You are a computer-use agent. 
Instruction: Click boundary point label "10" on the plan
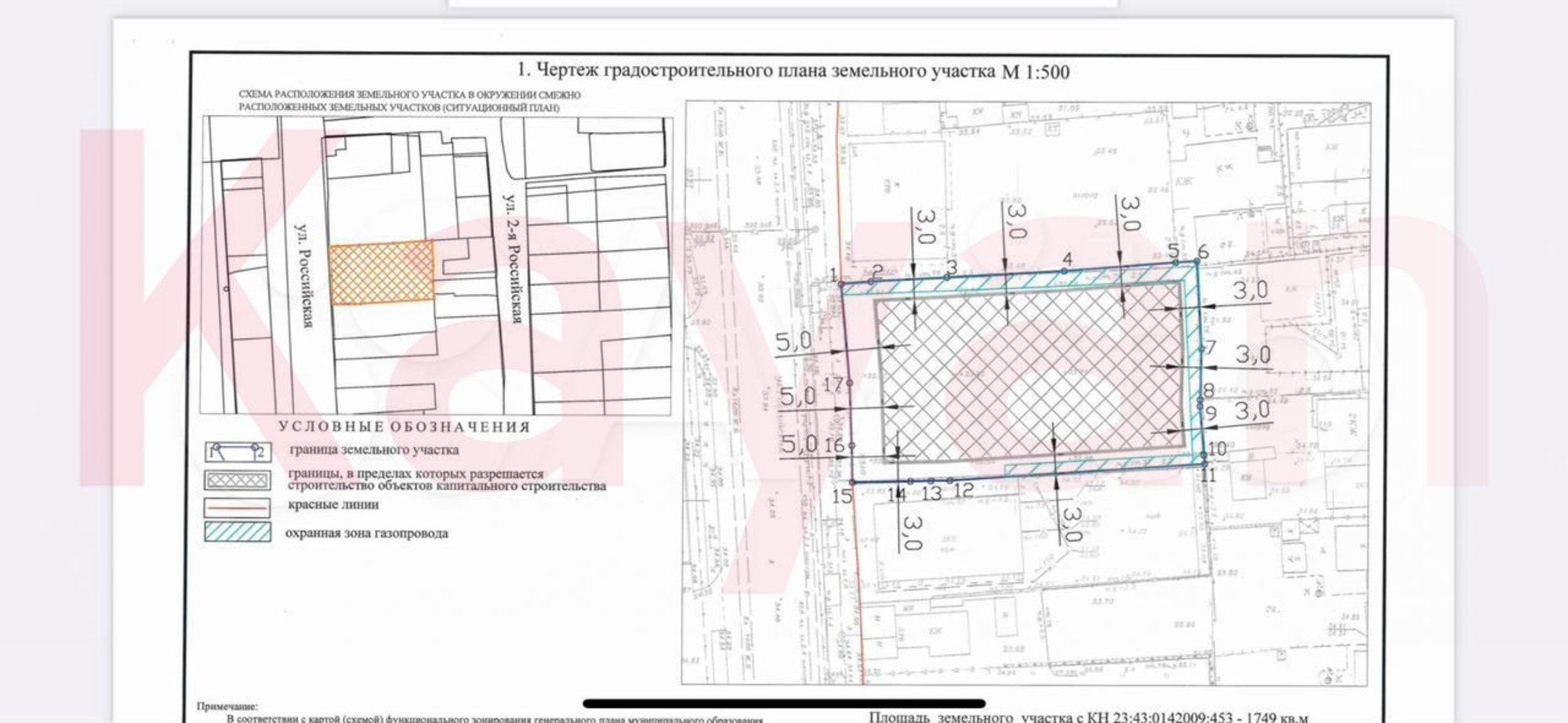(x=1217, y=449)
